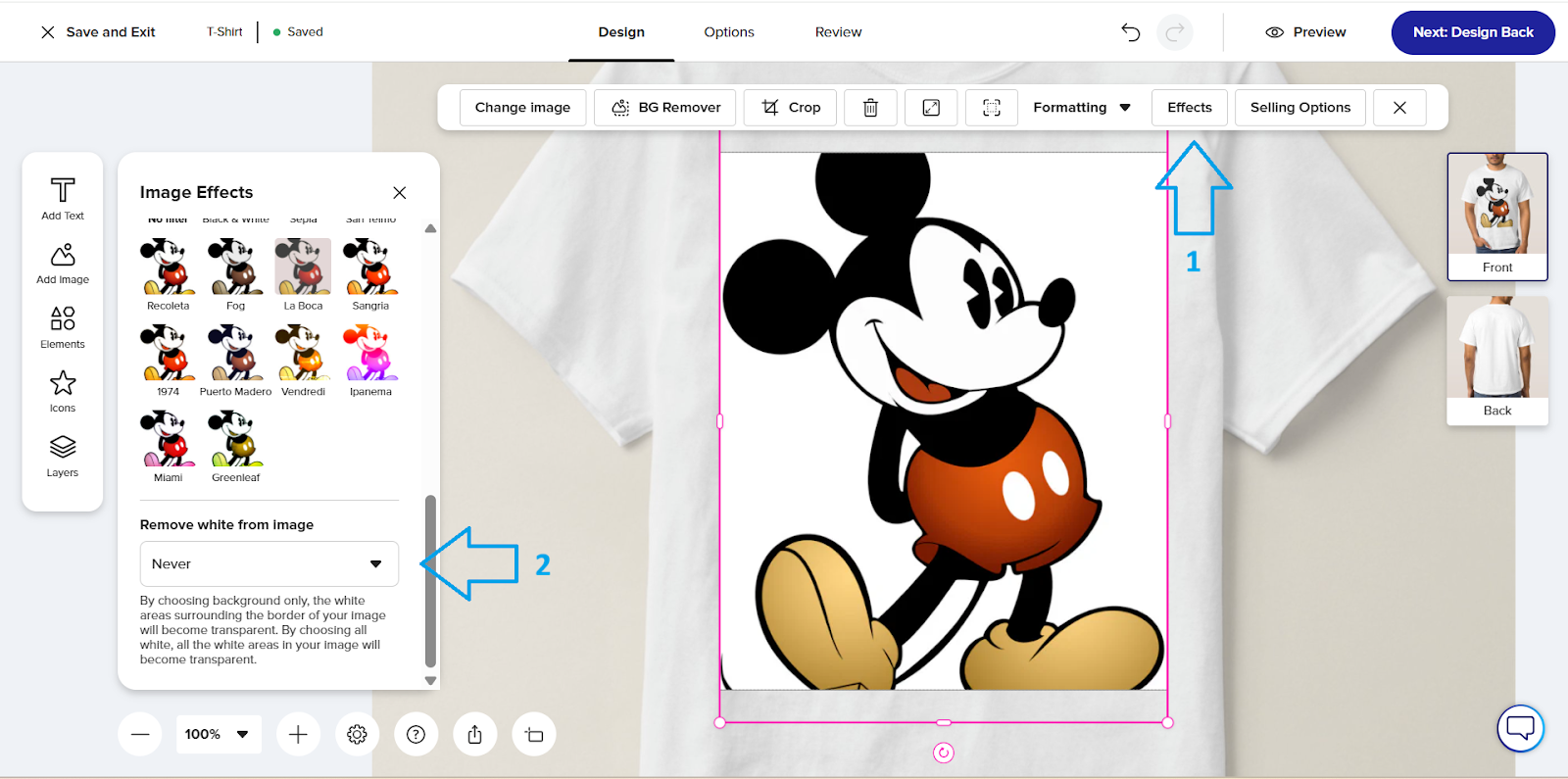Open the 100% zoom level dropdown
Screen dimensions: 1568x779
[218, 734]
